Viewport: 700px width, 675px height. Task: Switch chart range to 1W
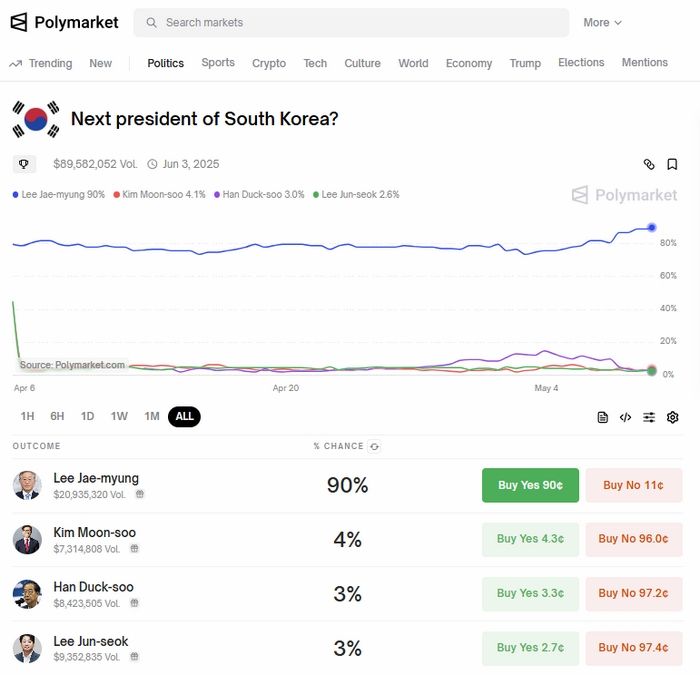coord(119,416)
